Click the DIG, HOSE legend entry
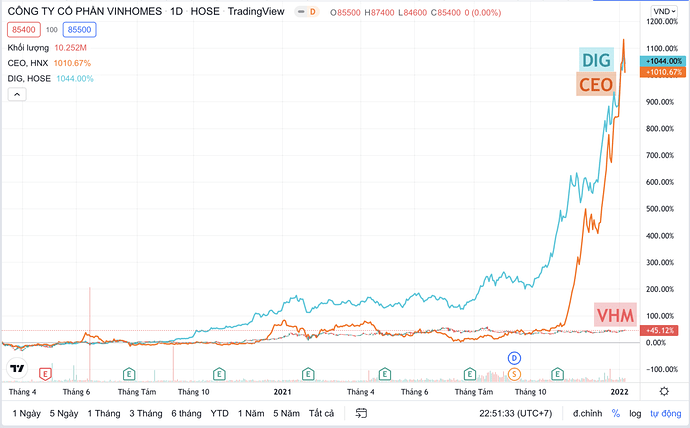 [x=29, y=79]
